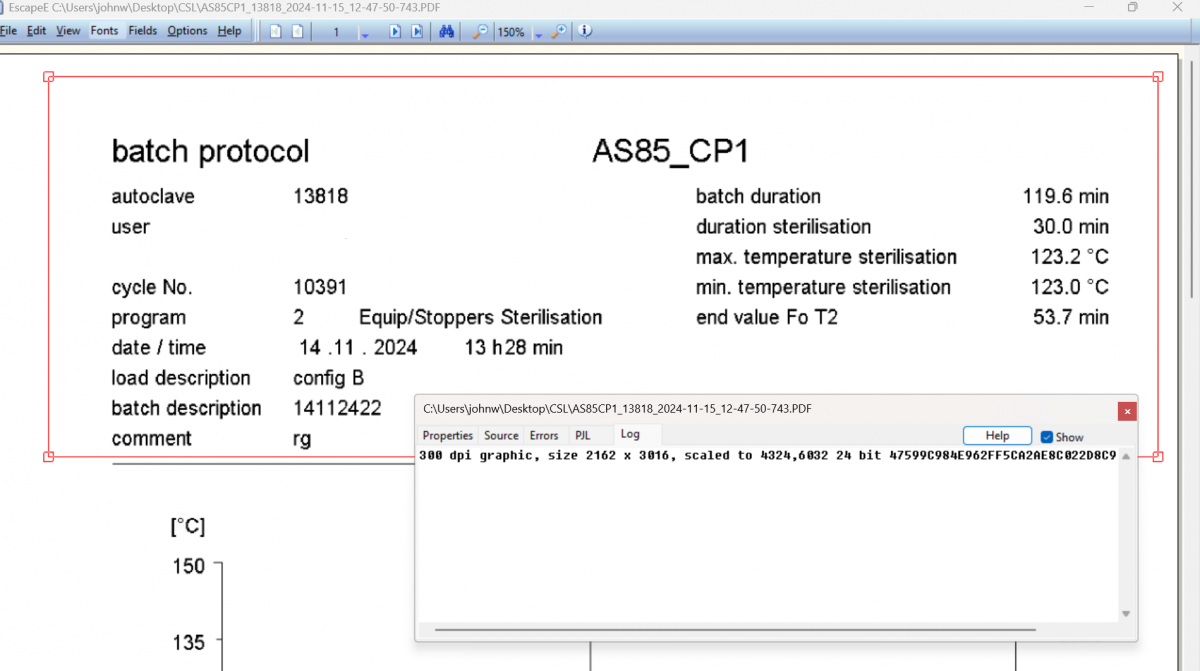Open Find with the binoculars icon
This screenshot has width=1200, height=671.
[447, 31]
